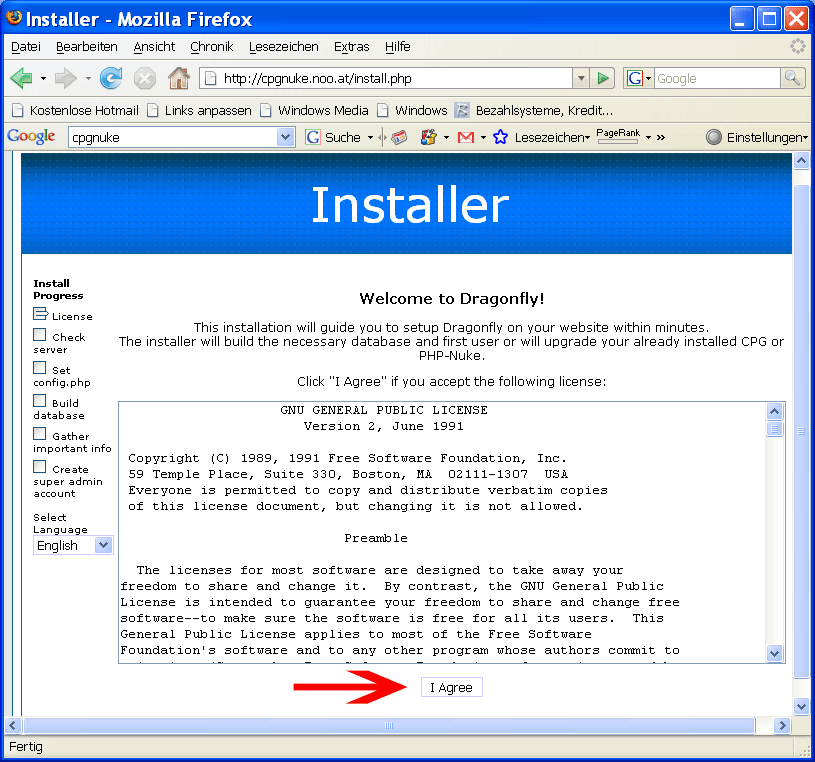Open the Suche button dropdown arrow
The height and width of the screenshot is (762, 815).
coord(370,137)
